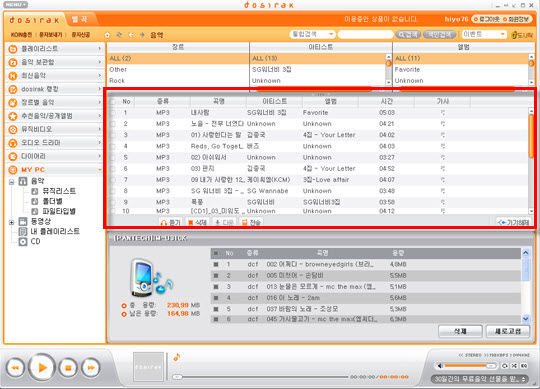
Task: Open 문자보내기 menu item
Action: pos(51,35)
